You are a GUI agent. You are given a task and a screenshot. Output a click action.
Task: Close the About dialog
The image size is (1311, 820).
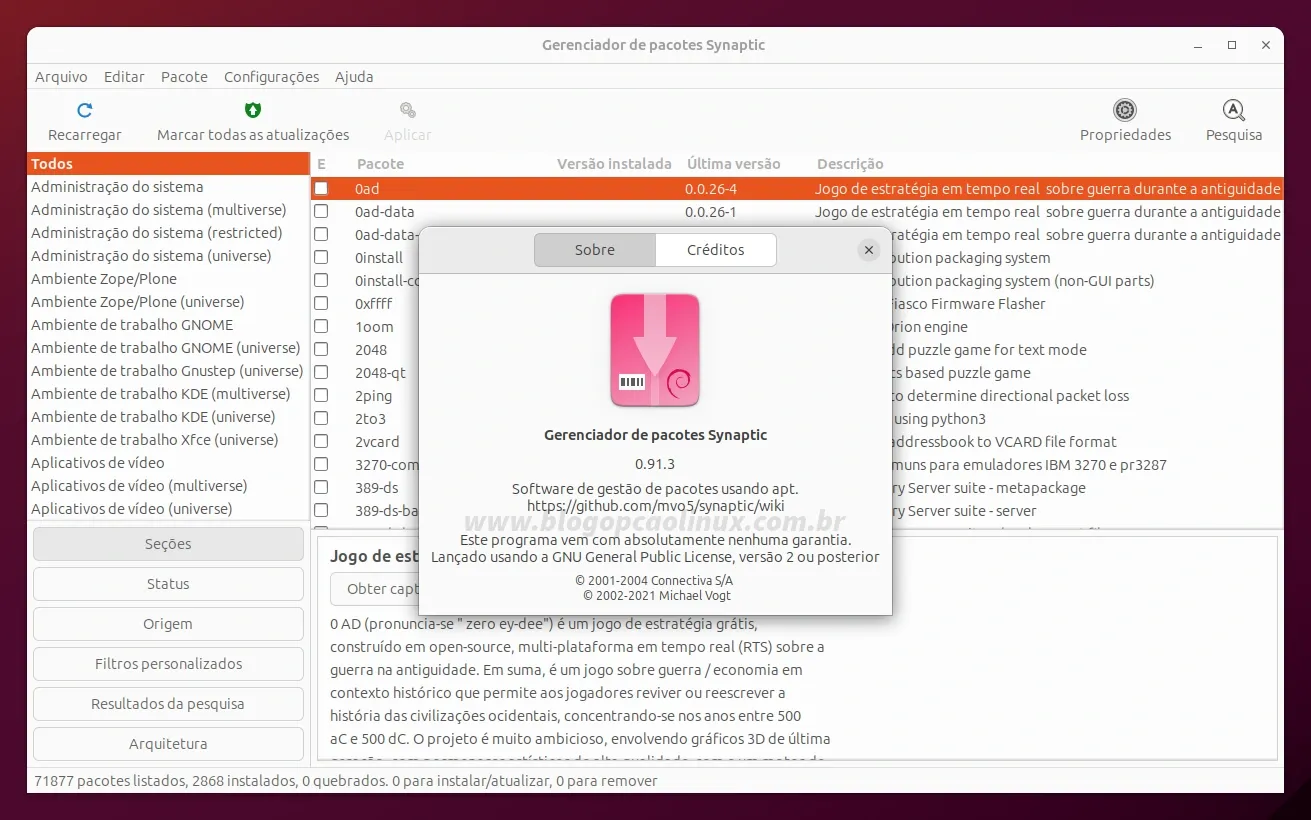coord(869,250)
